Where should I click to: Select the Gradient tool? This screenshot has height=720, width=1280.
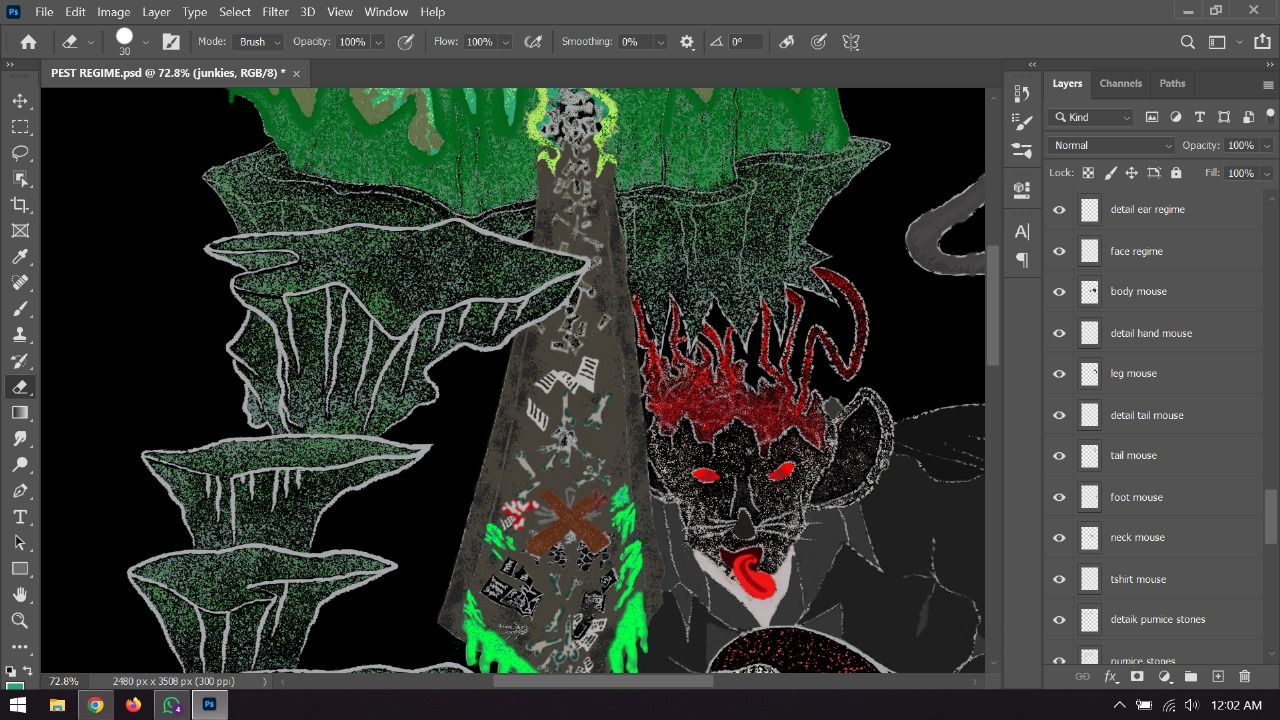[x=20, y=413]
